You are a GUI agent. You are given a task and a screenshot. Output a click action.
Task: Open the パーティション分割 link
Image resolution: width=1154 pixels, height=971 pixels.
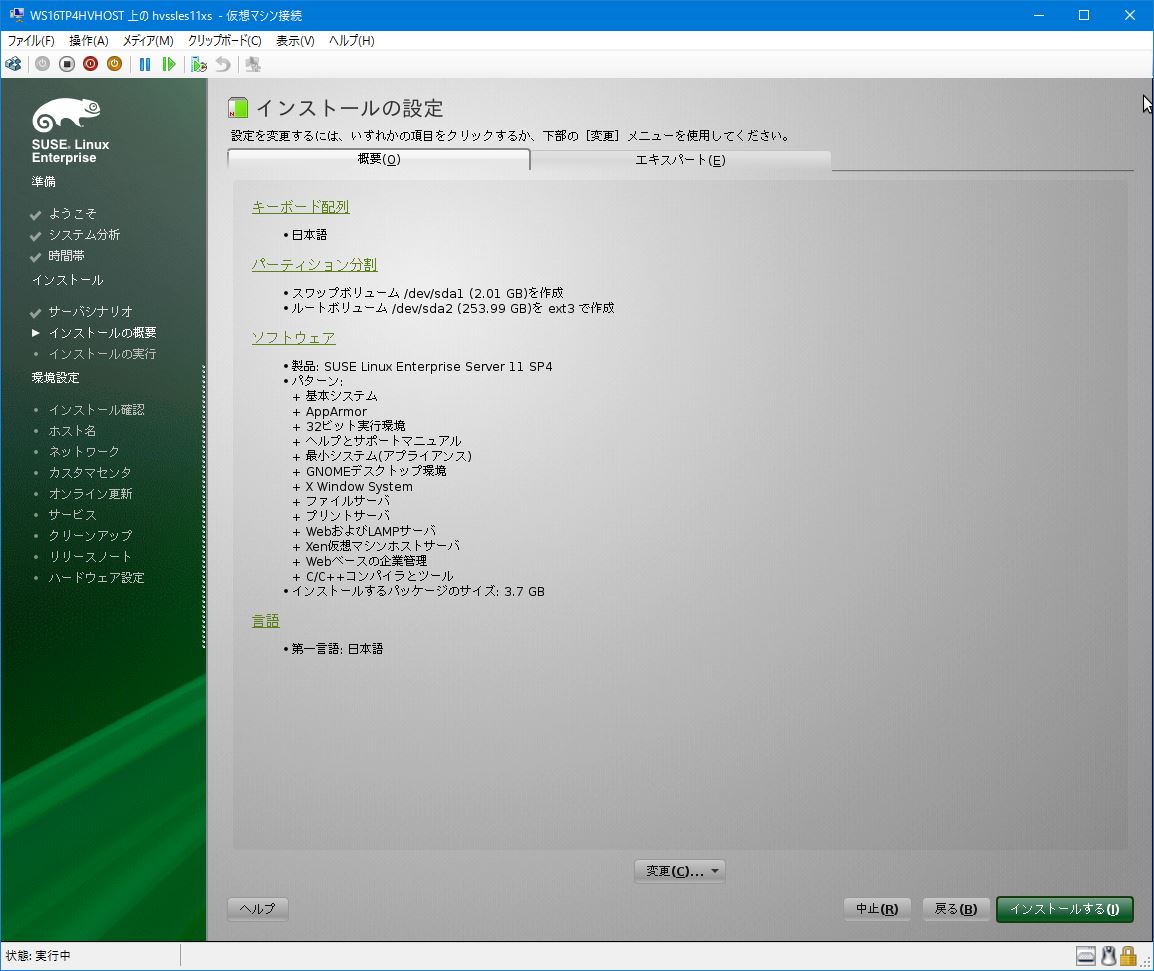[x=314, y=264]
